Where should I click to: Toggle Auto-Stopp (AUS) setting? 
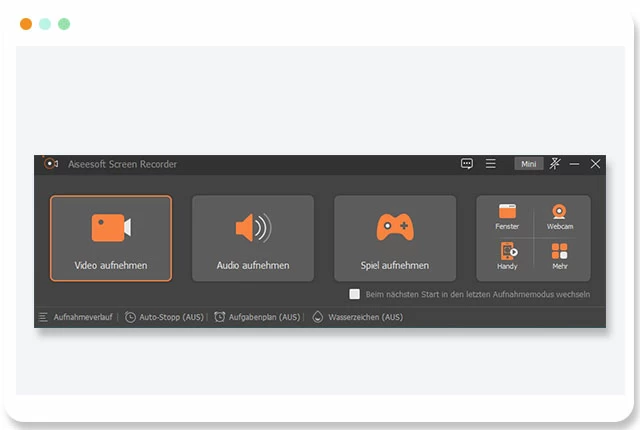[164, 317]
